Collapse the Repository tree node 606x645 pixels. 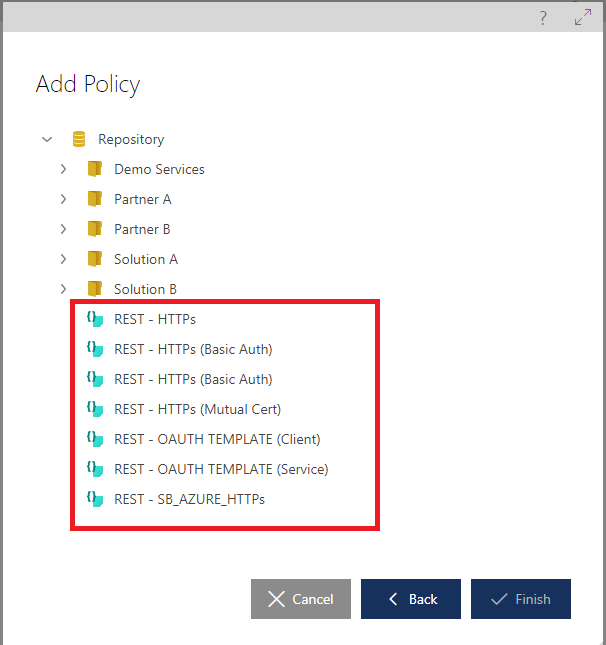[46, 139]
